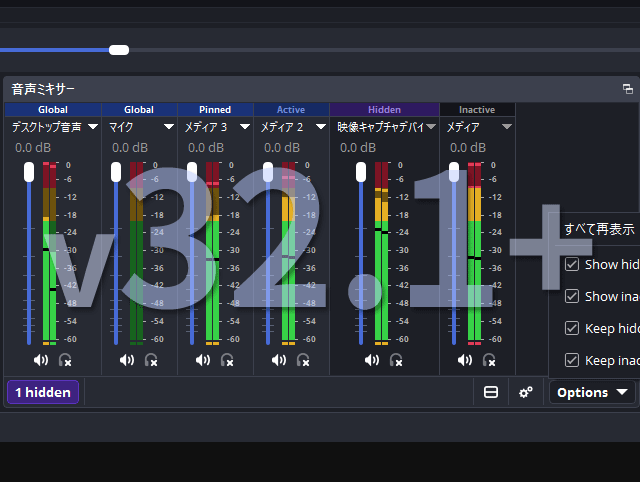Toggle monitoring headphone icon for Inactive メディア
This screenshot has width=640, height=482.
(489, 360)
